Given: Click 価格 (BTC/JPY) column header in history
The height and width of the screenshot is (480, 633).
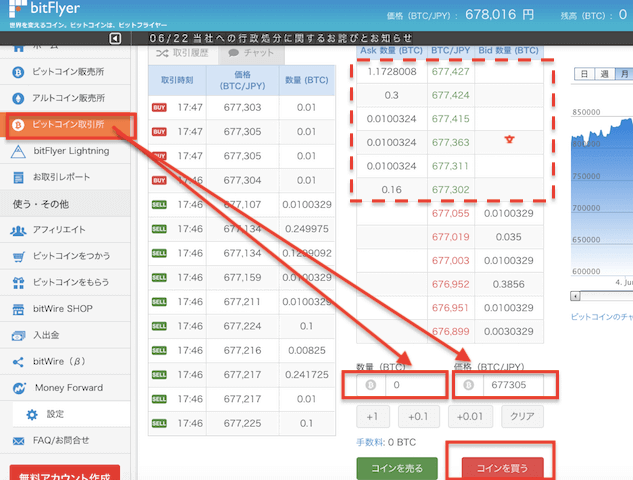Looking at the screenshot, I should point(243,80).
